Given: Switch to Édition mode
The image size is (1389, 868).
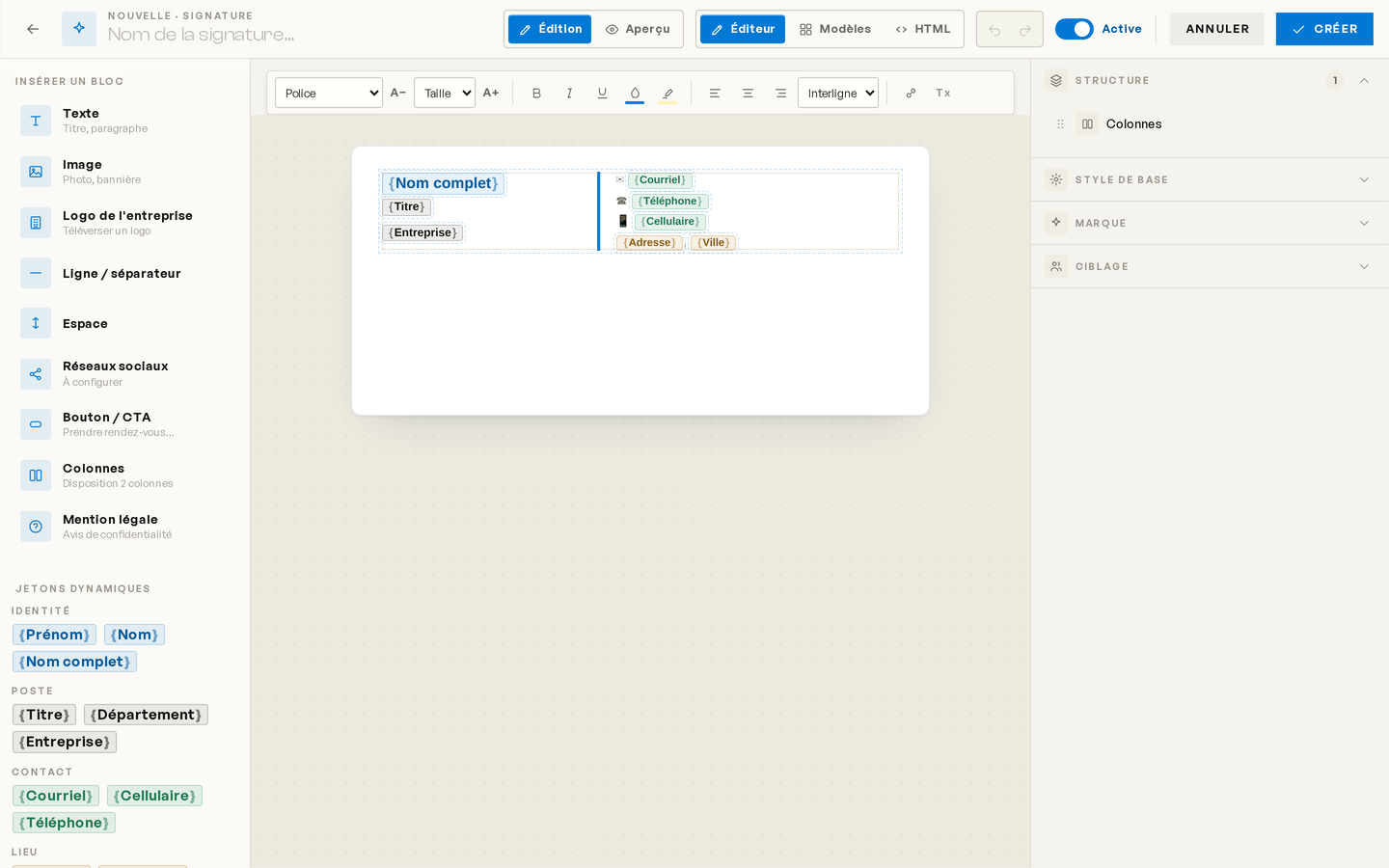Looking at the screenshot, I should 550,29.
